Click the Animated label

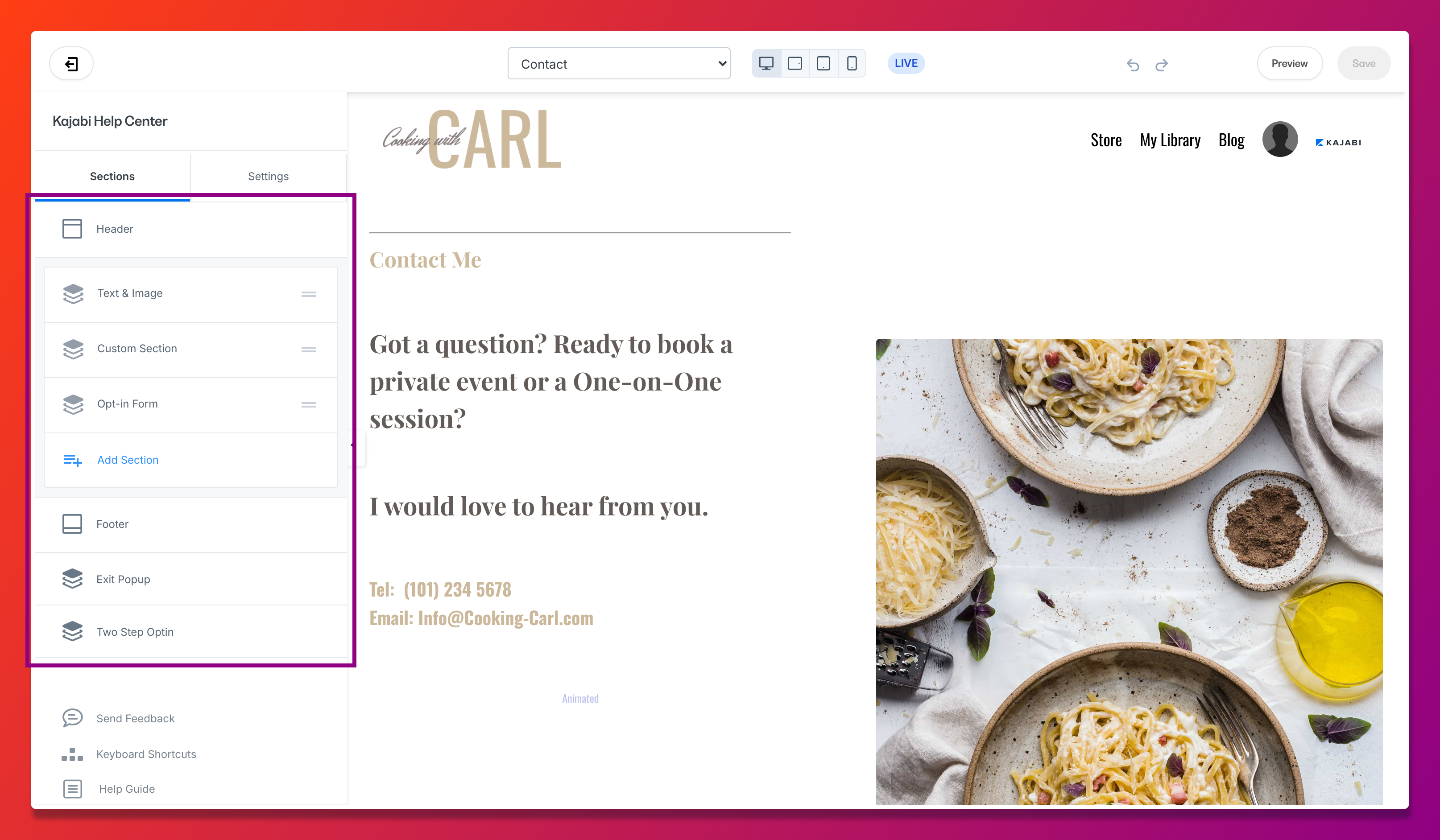(580, 698)
